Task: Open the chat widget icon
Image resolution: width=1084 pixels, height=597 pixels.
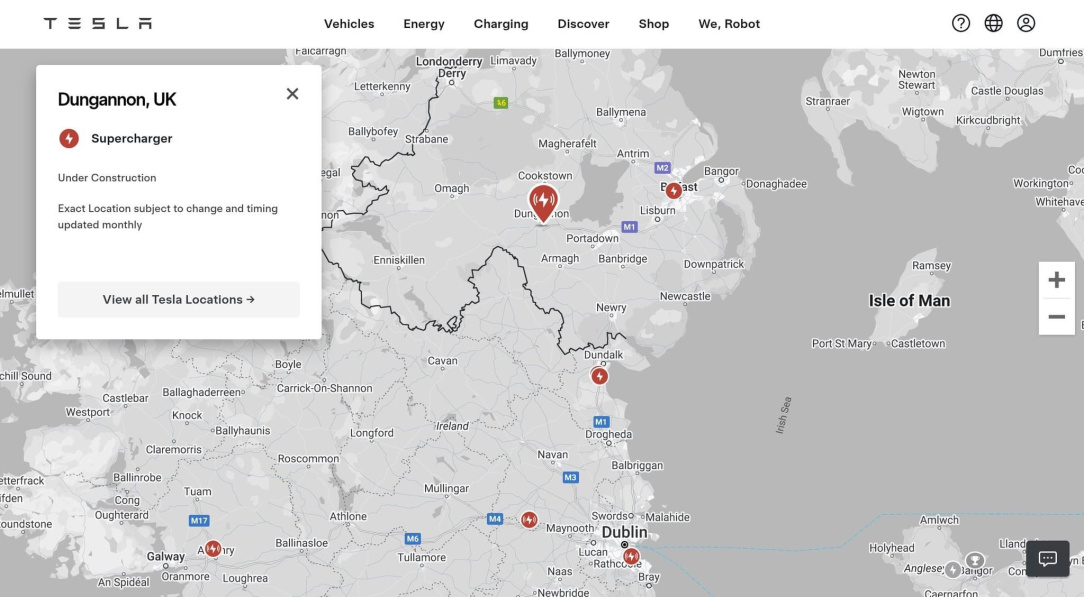Action: tap(1047, 558)
